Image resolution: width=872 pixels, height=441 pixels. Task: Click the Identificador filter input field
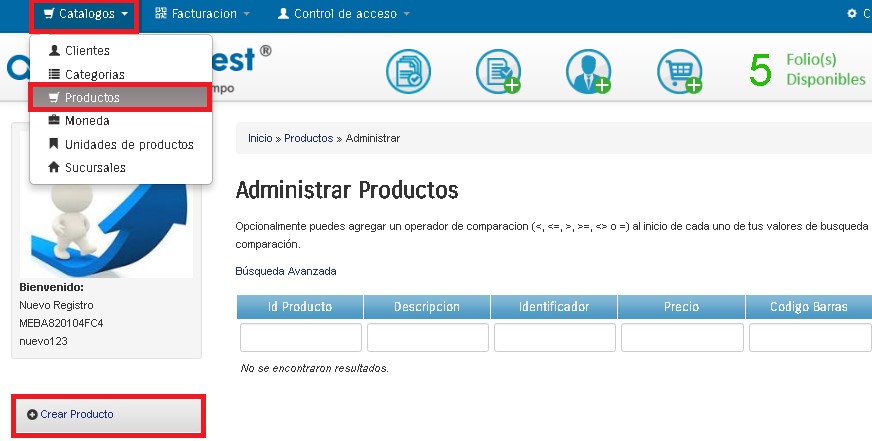(x=554, y=338)
